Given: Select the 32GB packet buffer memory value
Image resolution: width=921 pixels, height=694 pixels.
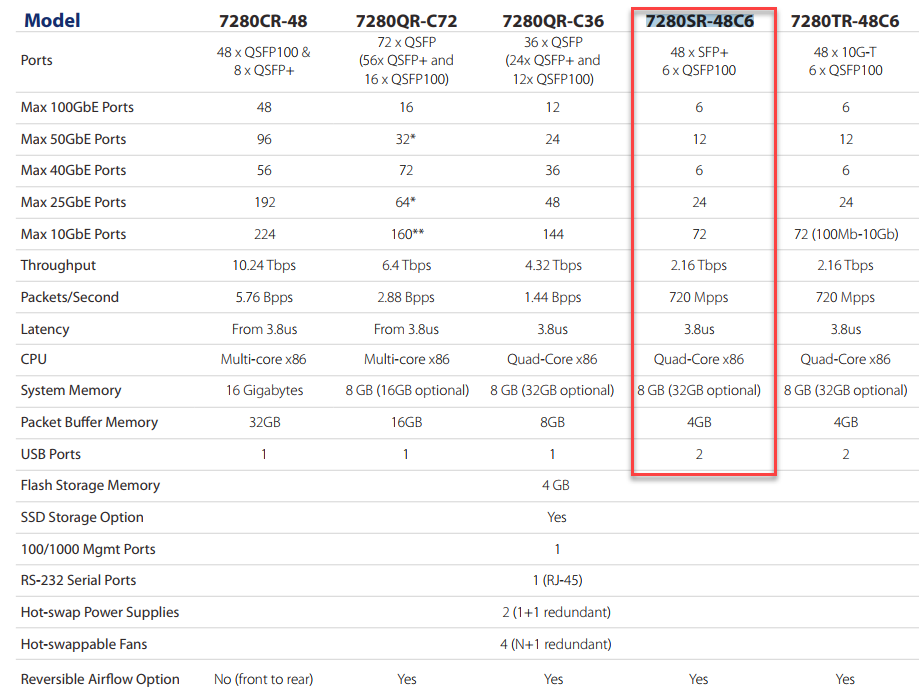Looking at the screenshot, I should point(264,422).
